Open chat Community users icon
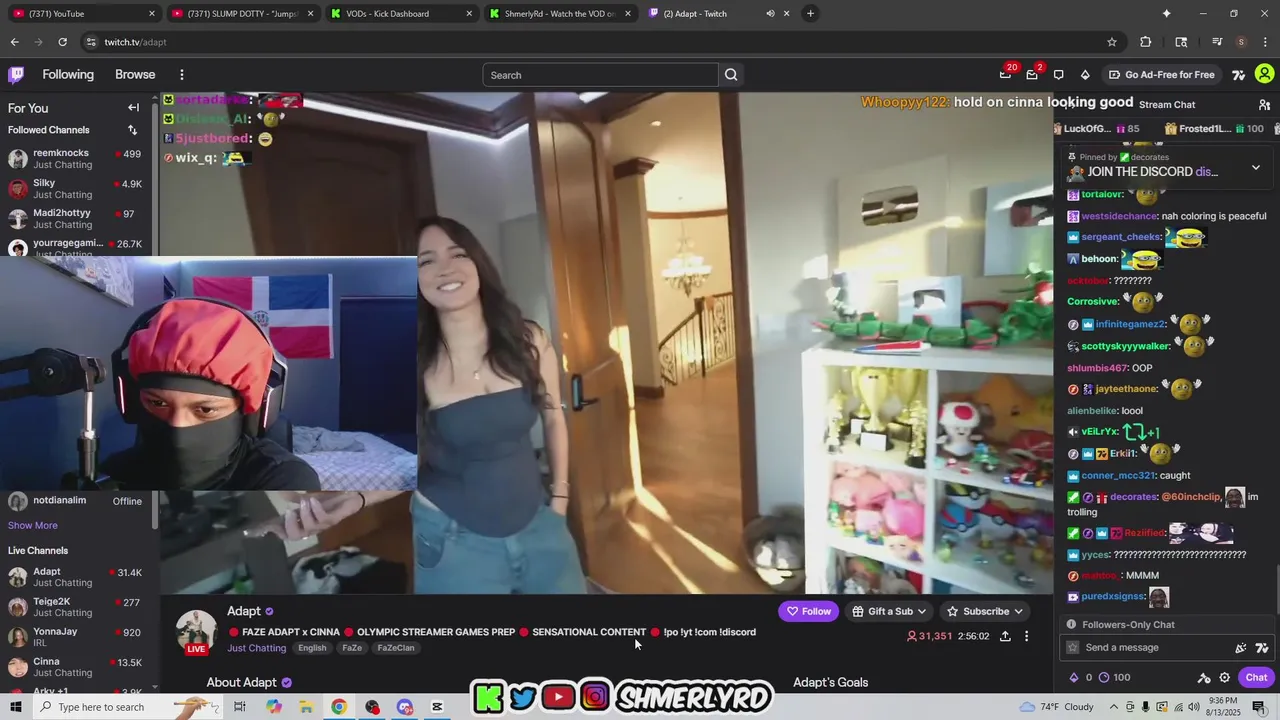 [1264, 105]
